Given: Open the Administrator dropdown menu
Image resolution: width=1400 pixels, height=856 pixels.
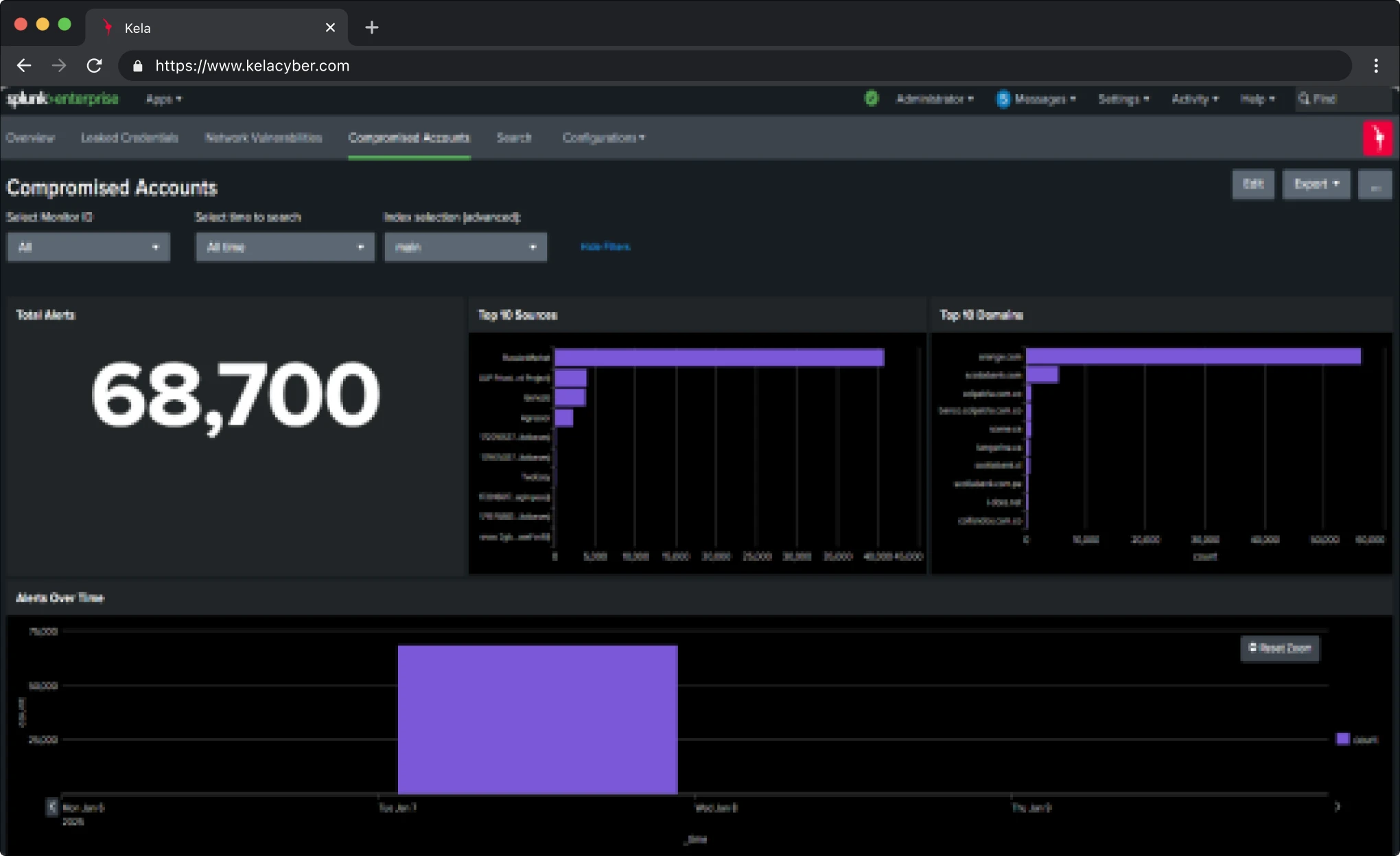Looking at the screenshot, I should click(935, 99).
